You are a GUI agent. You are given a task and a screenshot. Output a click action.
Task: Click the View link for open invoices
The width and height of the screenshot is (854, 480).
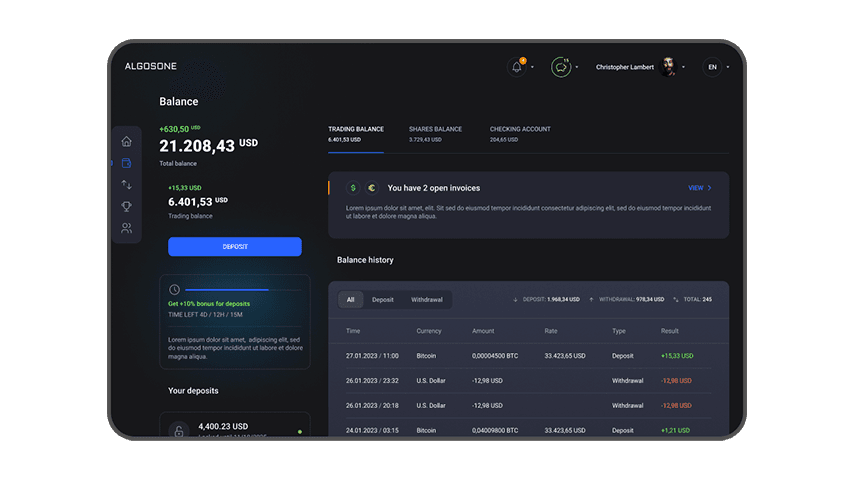click(699, 187)
